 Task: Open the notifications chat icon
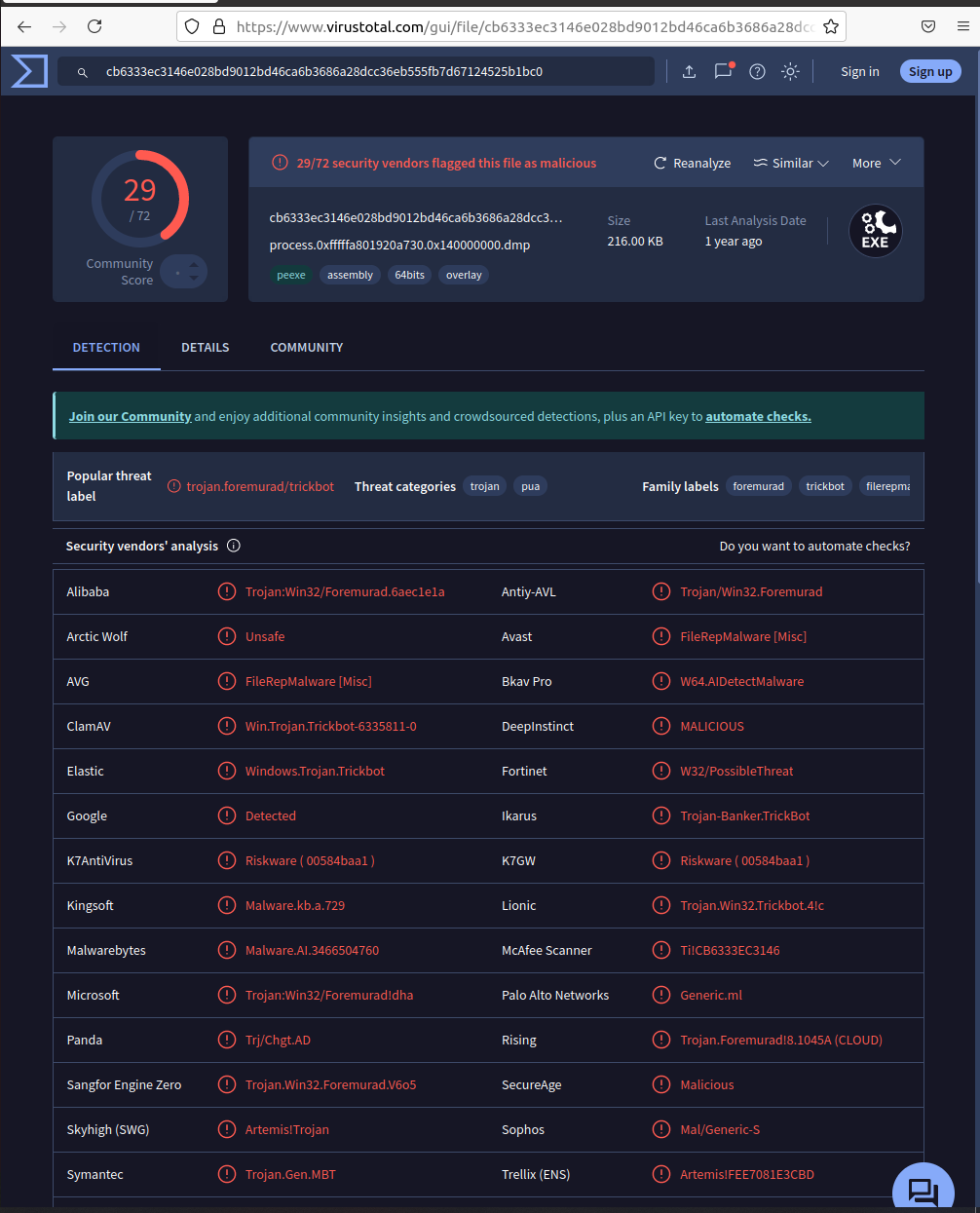click(x=723, y=71)
